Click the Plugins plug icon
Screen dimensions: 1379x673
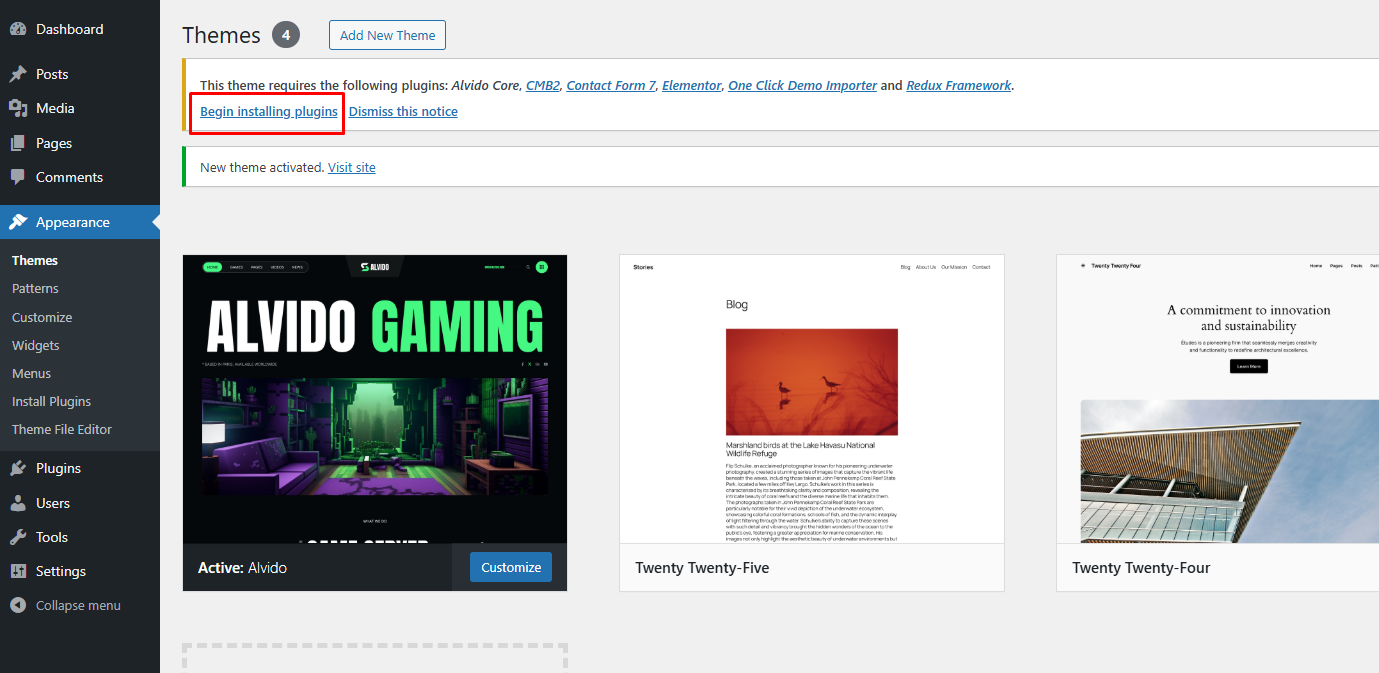tap(18, 468)
